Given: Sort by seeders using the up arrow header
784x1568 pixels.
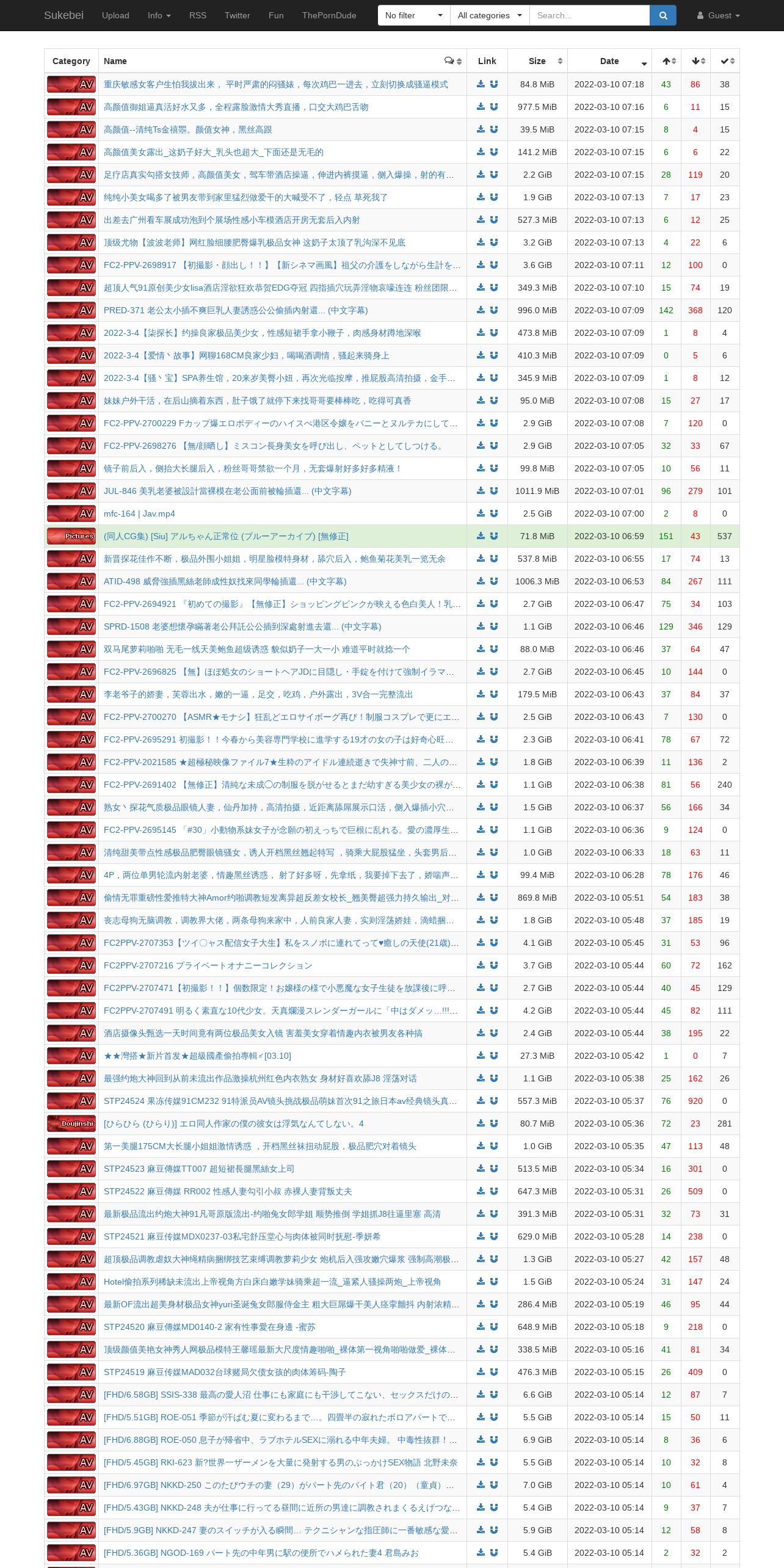Looking at the screenshot, I should (x=666, y=61).
